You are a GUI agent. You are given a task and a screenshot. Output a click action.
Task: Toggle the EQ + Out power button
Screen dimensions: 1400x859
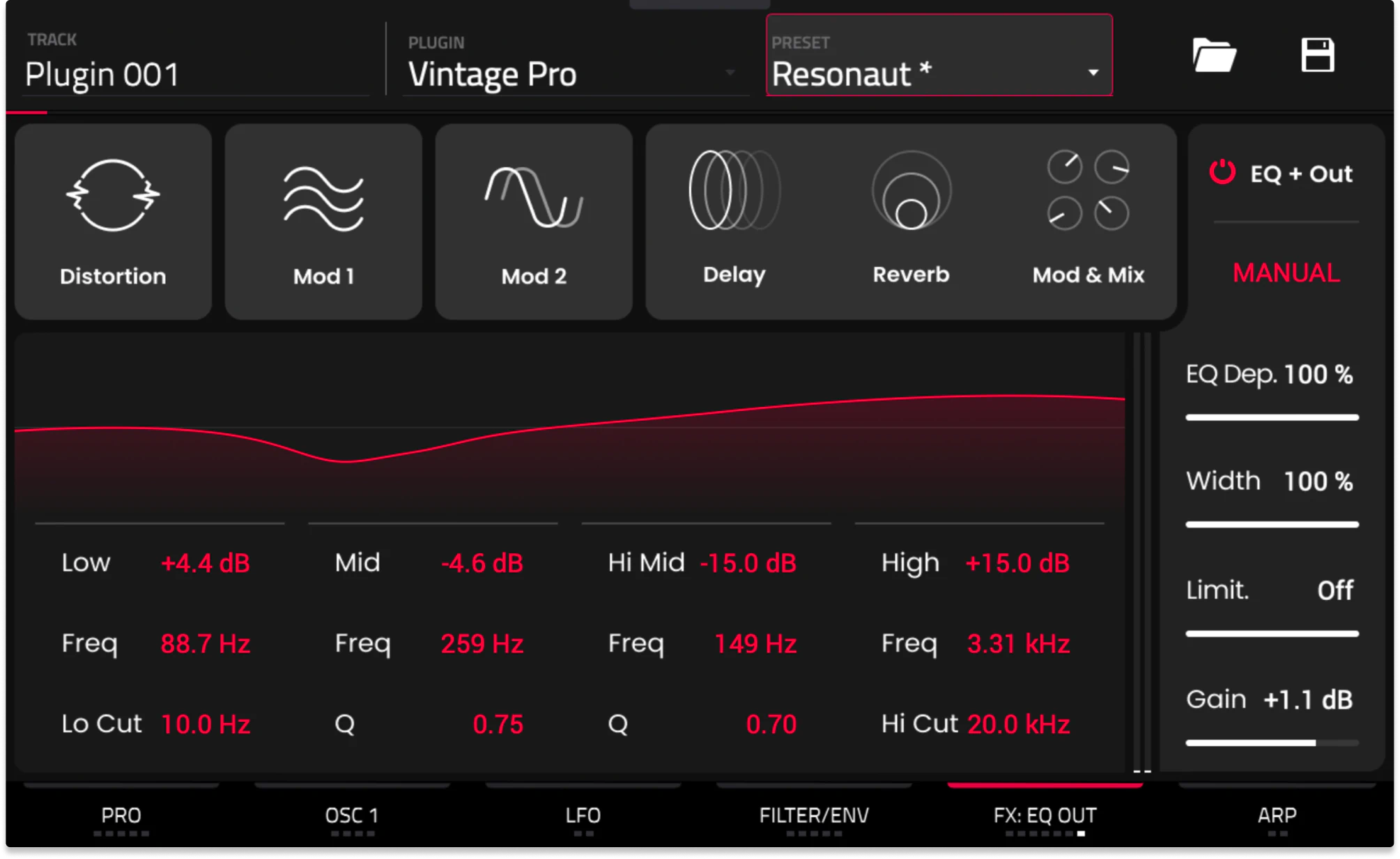tap(1222, 172)
